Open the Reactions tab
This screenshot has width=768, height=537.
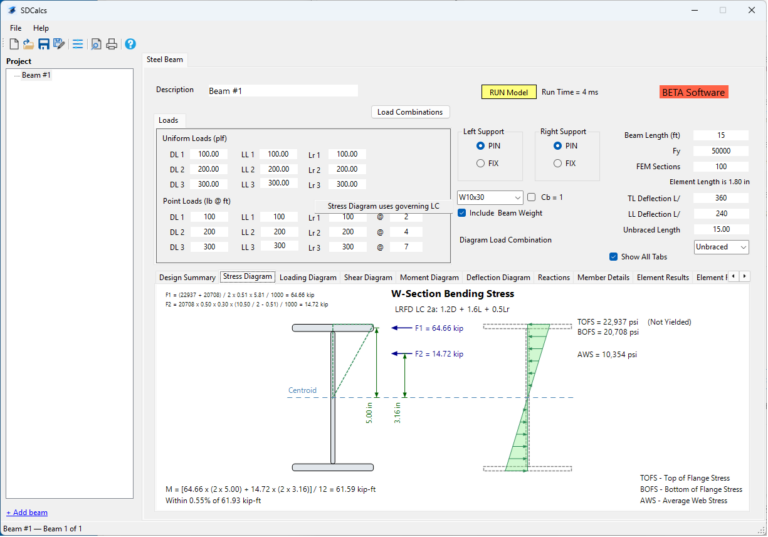(x=553, y=277)
